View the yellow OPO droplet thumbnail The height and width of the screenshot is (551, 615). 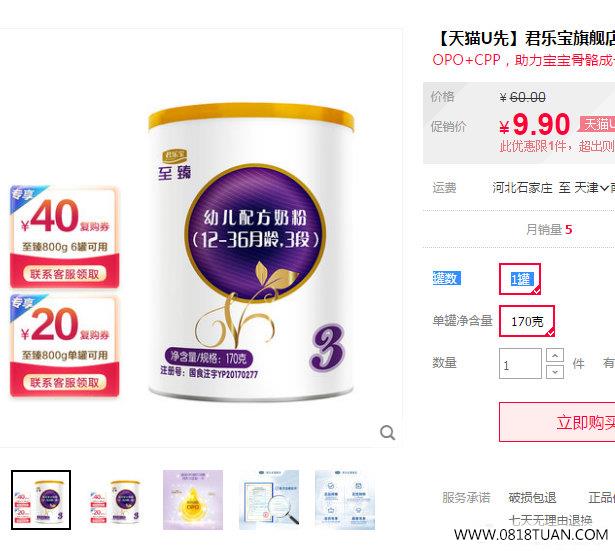[193, 500]
